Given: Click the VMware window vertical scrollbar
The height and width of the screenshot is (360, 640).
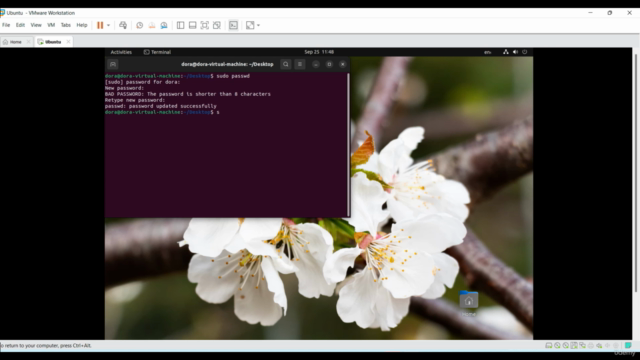Looking at the screenshot, I should (636, 173).
